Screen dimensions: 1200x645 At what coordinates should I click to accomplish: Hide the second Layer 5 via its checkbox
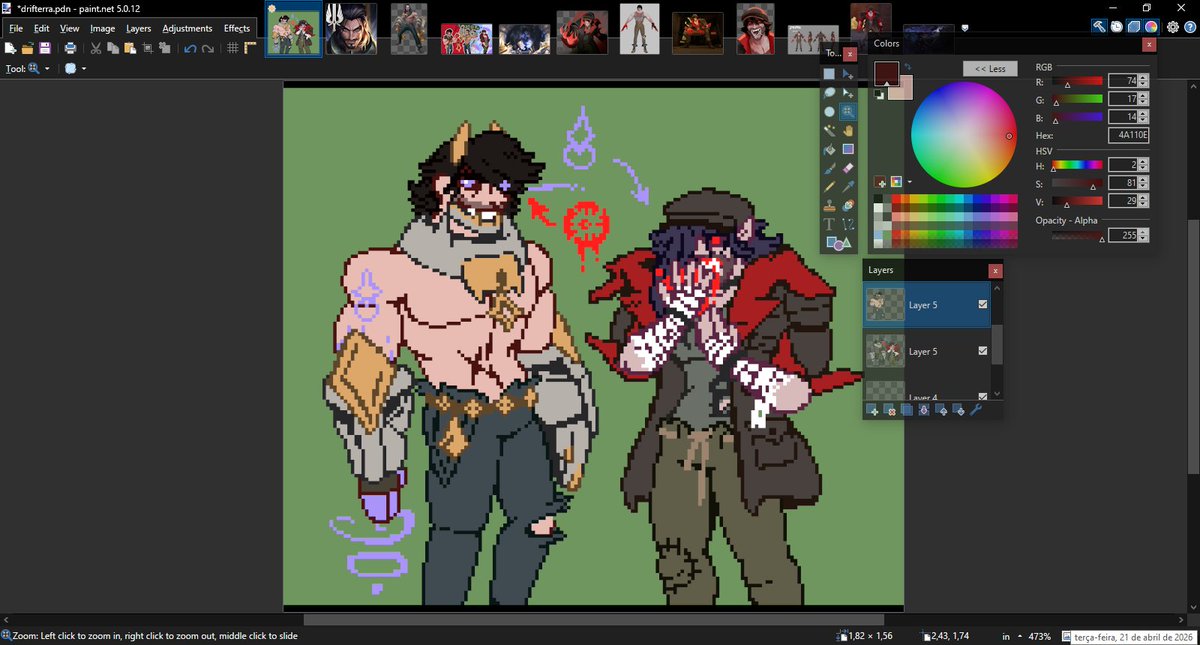(x=982, y=351)
